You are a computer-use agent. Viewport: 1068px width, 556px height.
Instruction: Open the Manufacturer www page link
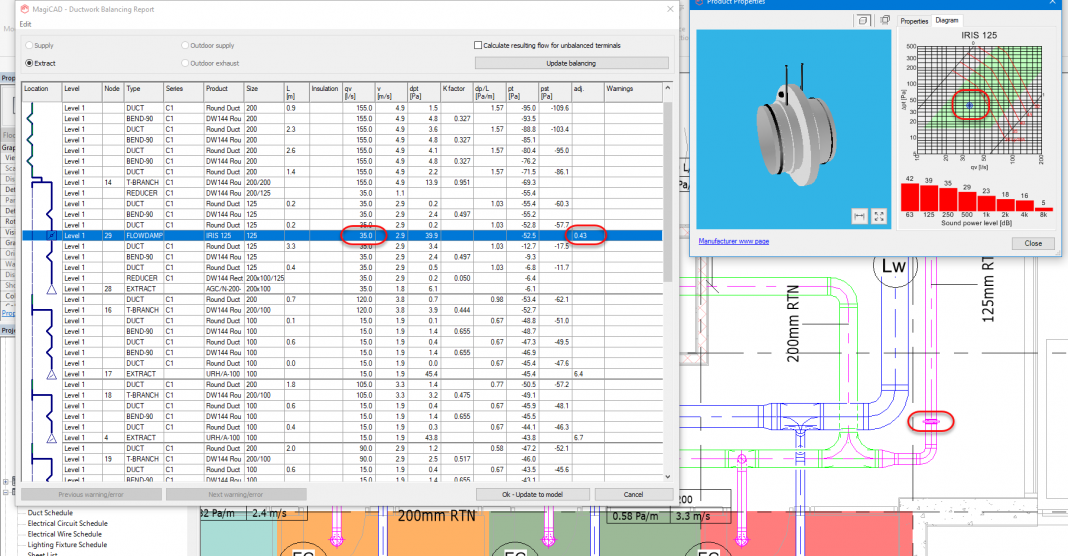point(733,241)
